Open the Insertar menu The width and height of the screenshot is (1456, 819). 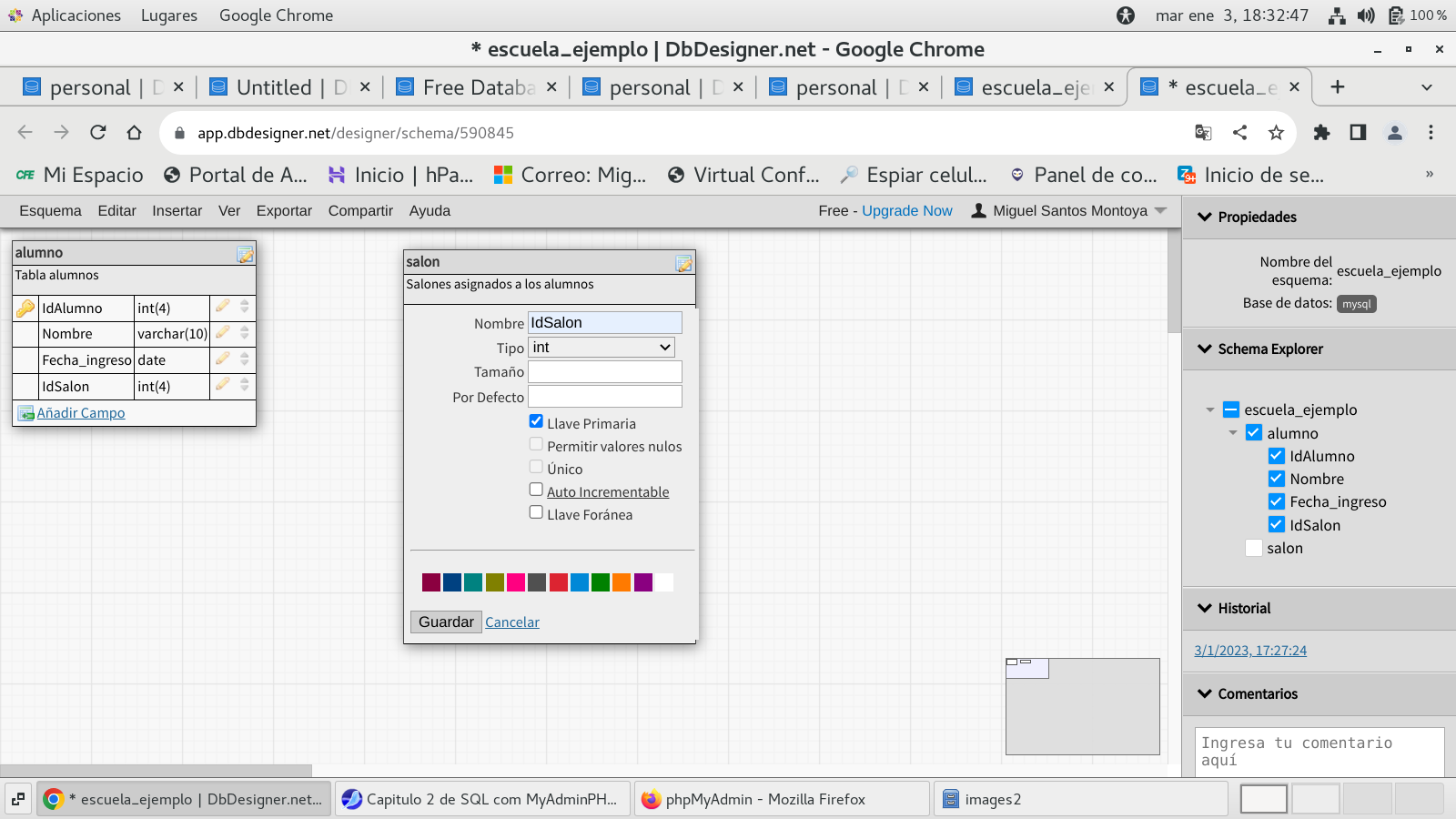pos(177,210)
